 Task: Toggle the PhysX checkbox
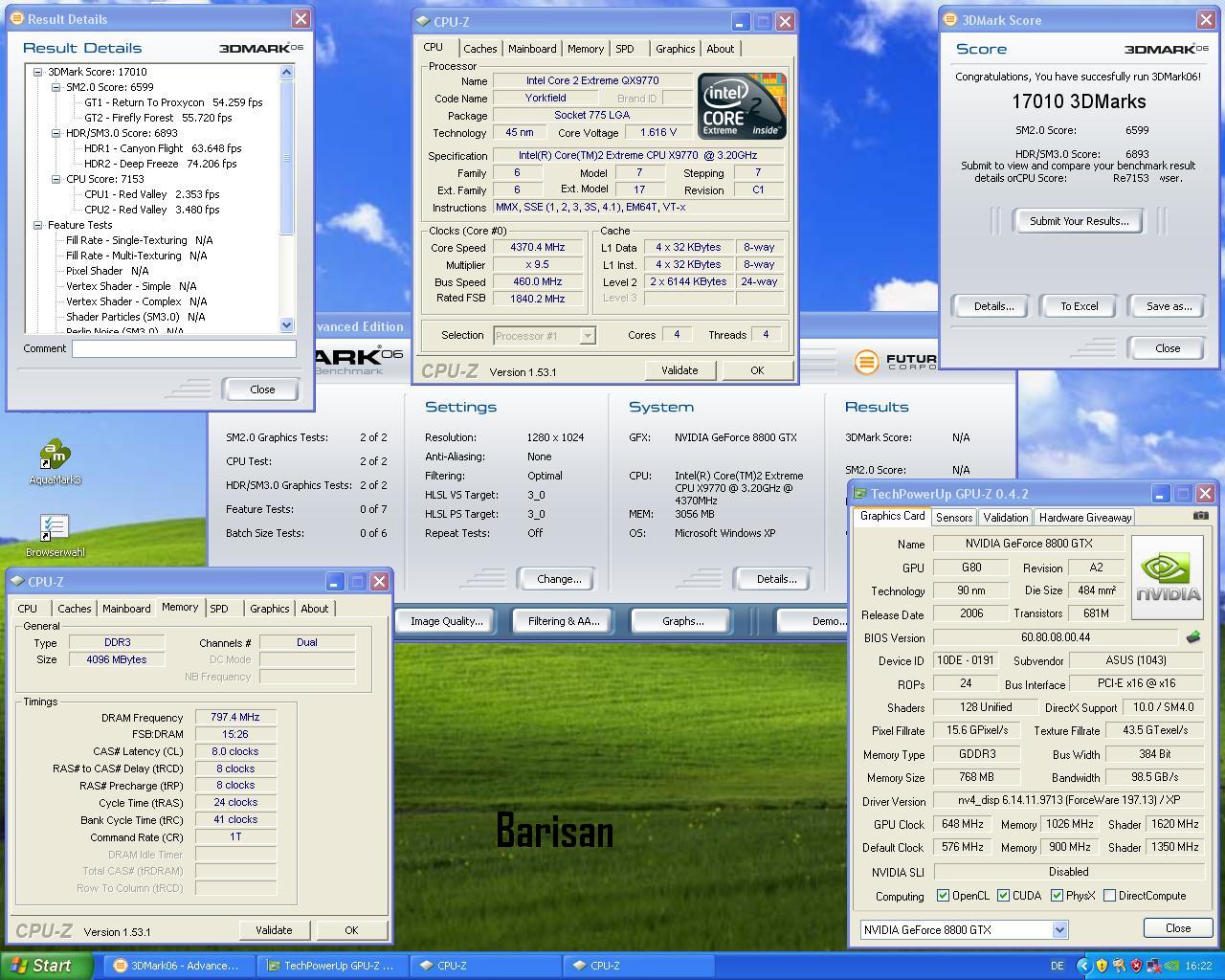1057,896
